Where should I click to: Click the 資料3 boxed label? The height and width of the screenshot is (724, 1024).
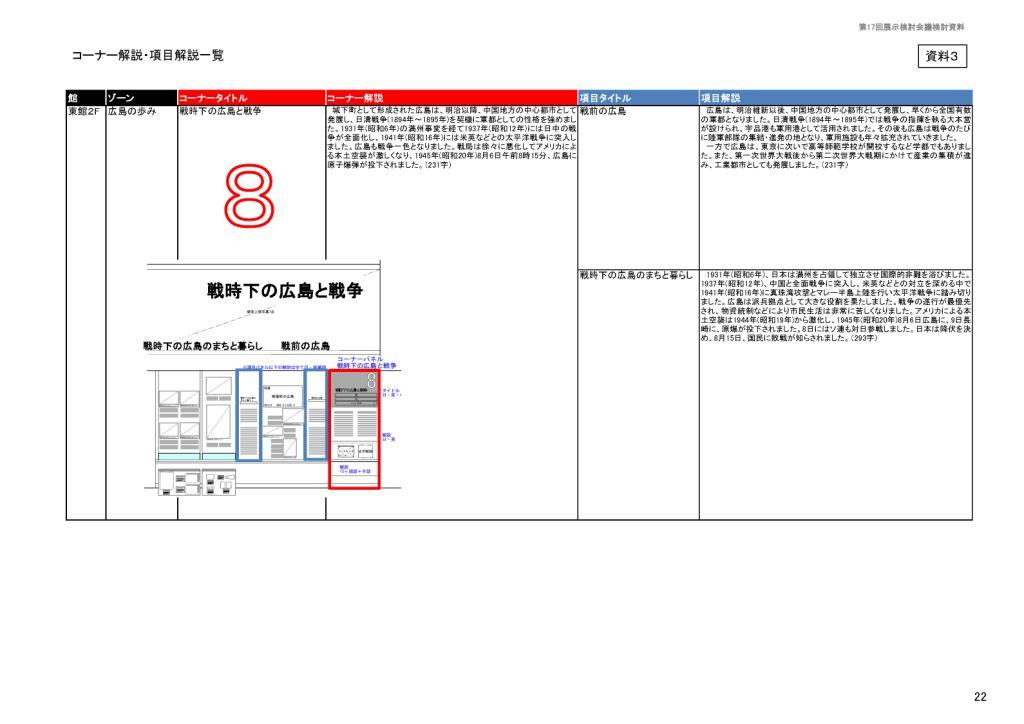point(941,57)
